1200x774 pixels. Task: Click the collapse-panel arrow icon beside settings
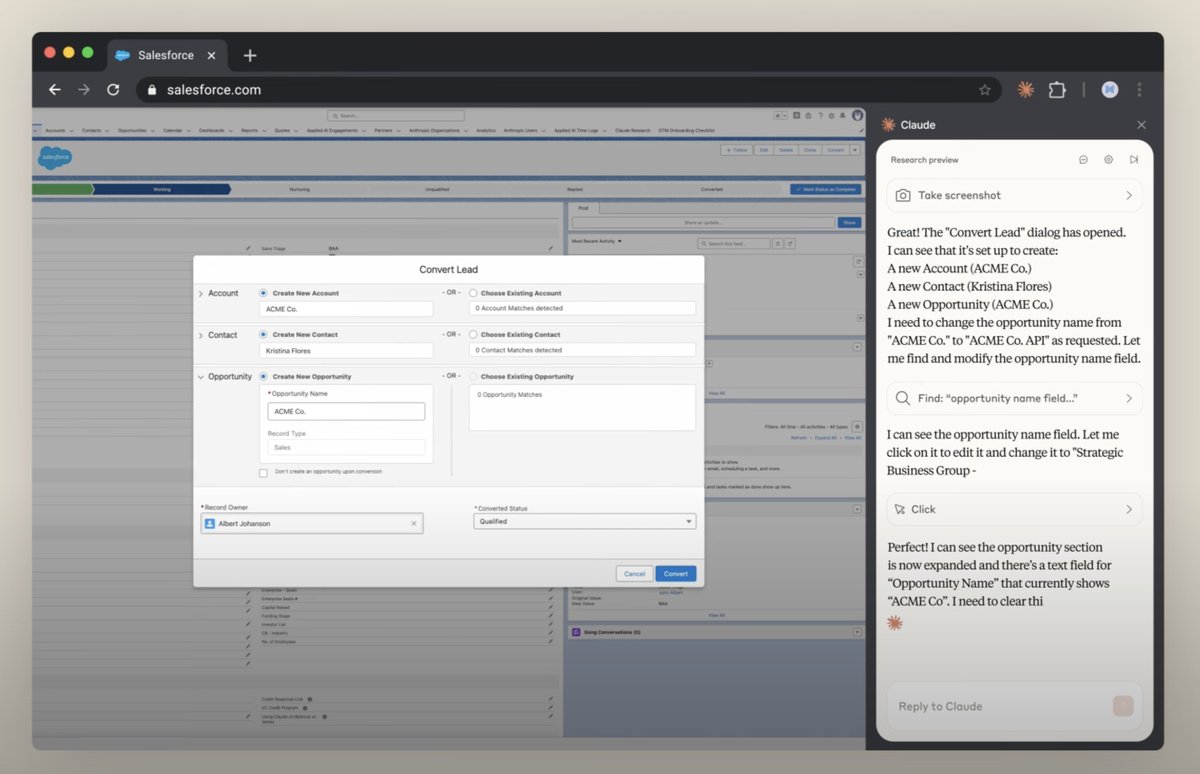tap(1134, 160)
